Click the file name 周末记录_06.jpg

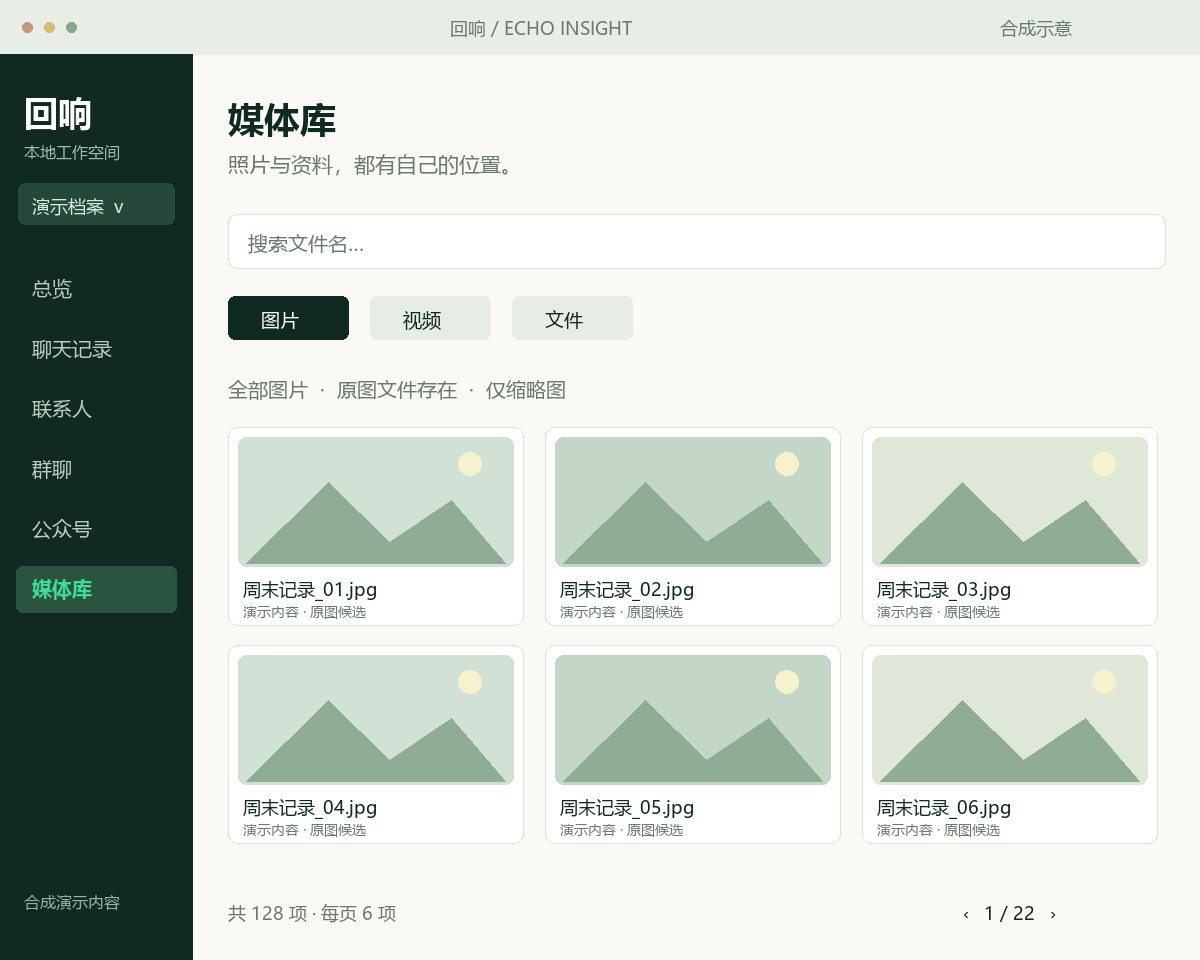pos(944,808)
